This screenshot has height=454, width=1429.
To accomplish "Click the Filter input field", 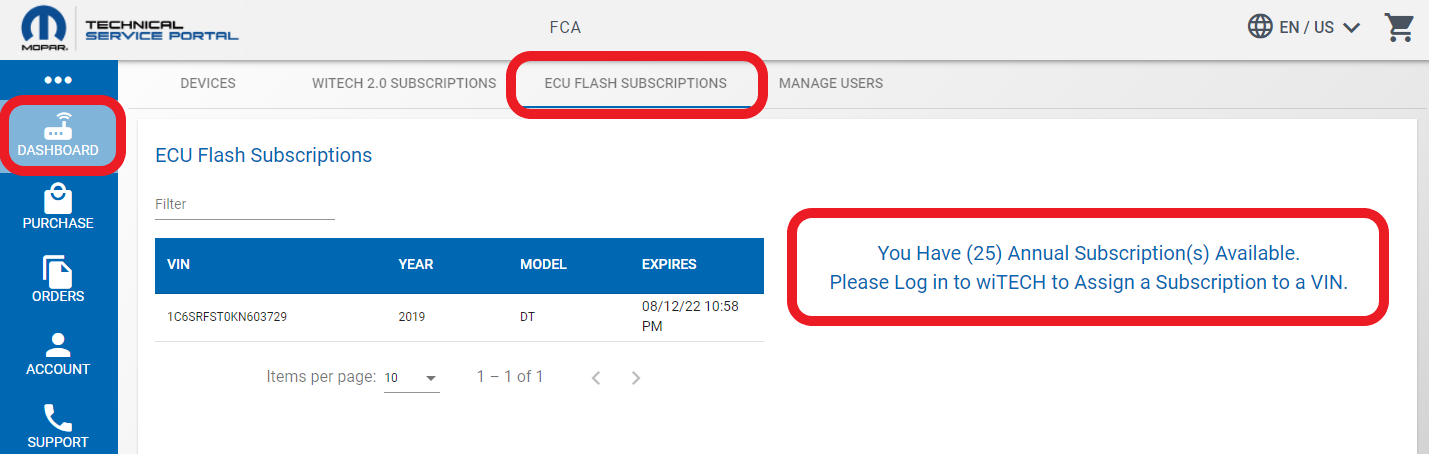I will click(244, 204).
